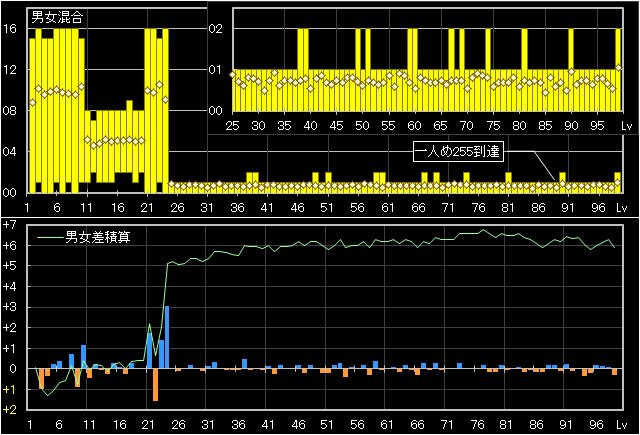Click the +6 axis label in the lower chart
The height and width of the screenshot is (435, 640).
(x=10, y=246)
